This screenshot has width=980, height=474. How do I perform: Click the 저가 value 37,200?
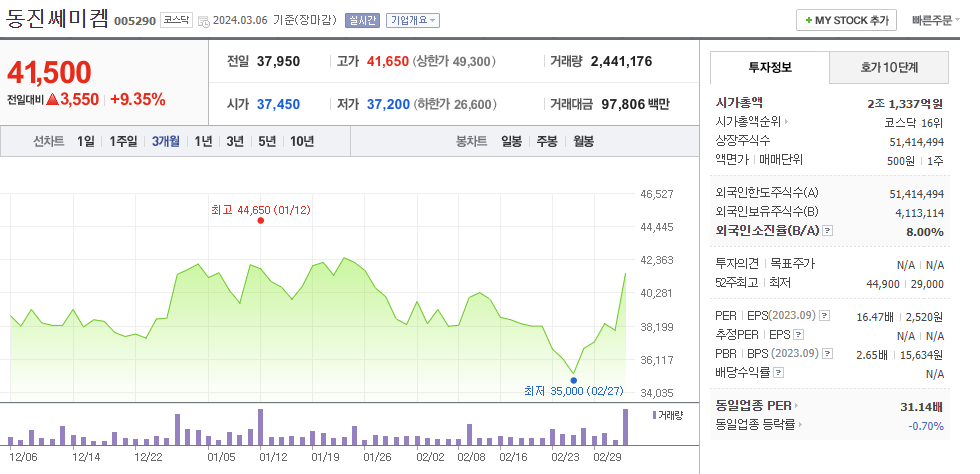pos(388,104)
